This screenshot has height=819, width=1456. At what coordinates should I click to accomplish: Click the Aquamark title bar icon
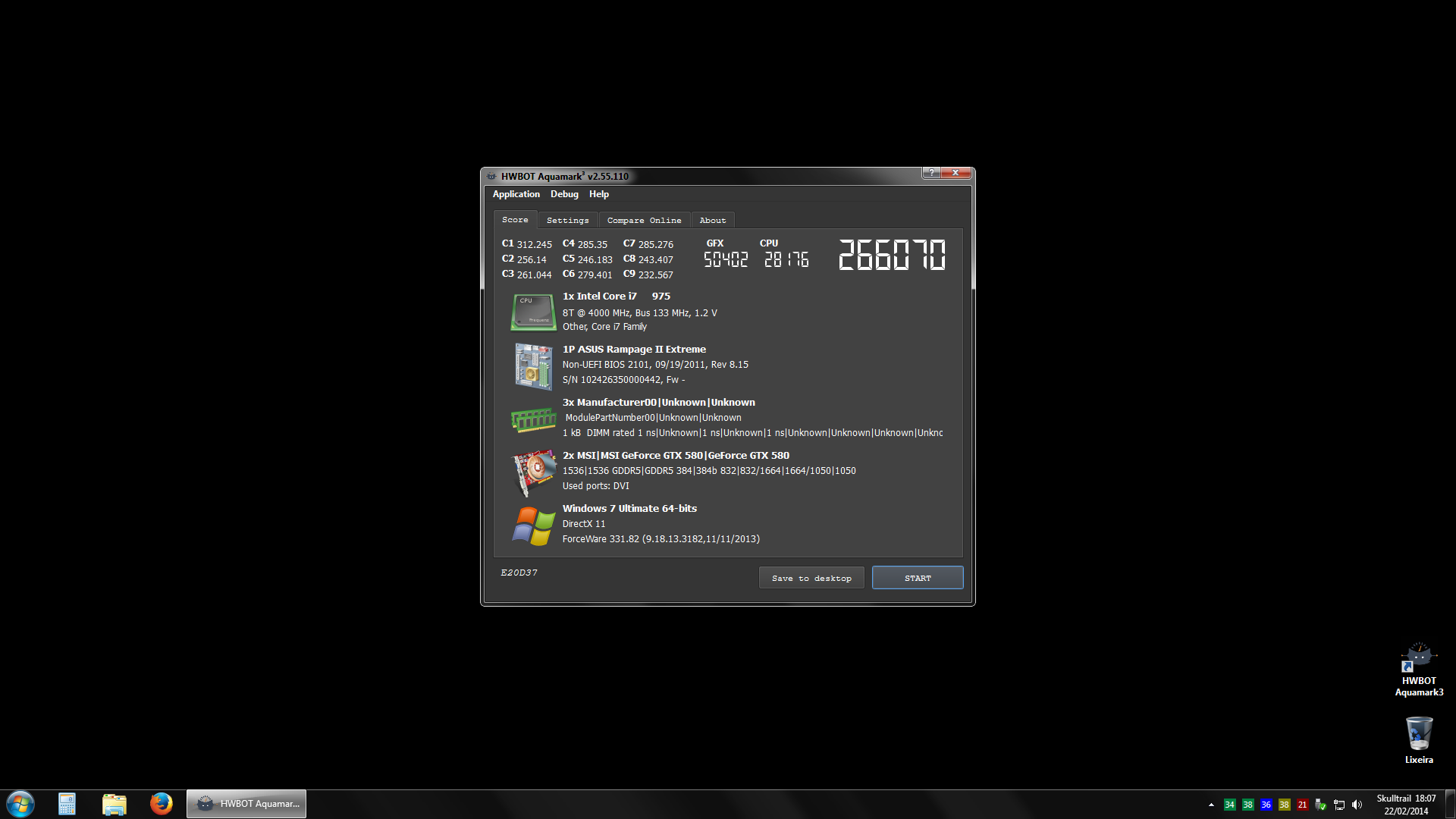491,176
